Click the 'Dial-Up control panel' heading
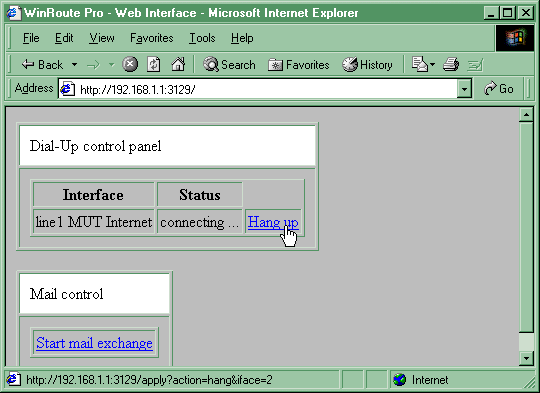This screenshot has height=393, width=540. pyautogui.click(x=95, y=146)
